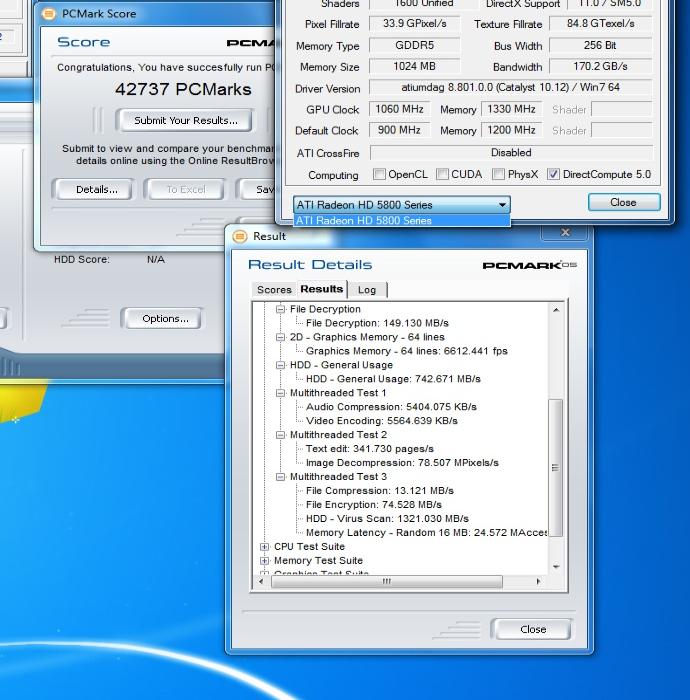The width and height of the screenshot is (690, 700).
Task: Select ATI Radeon HD 5800 Series list entry
Action: [x=402, y=221]
